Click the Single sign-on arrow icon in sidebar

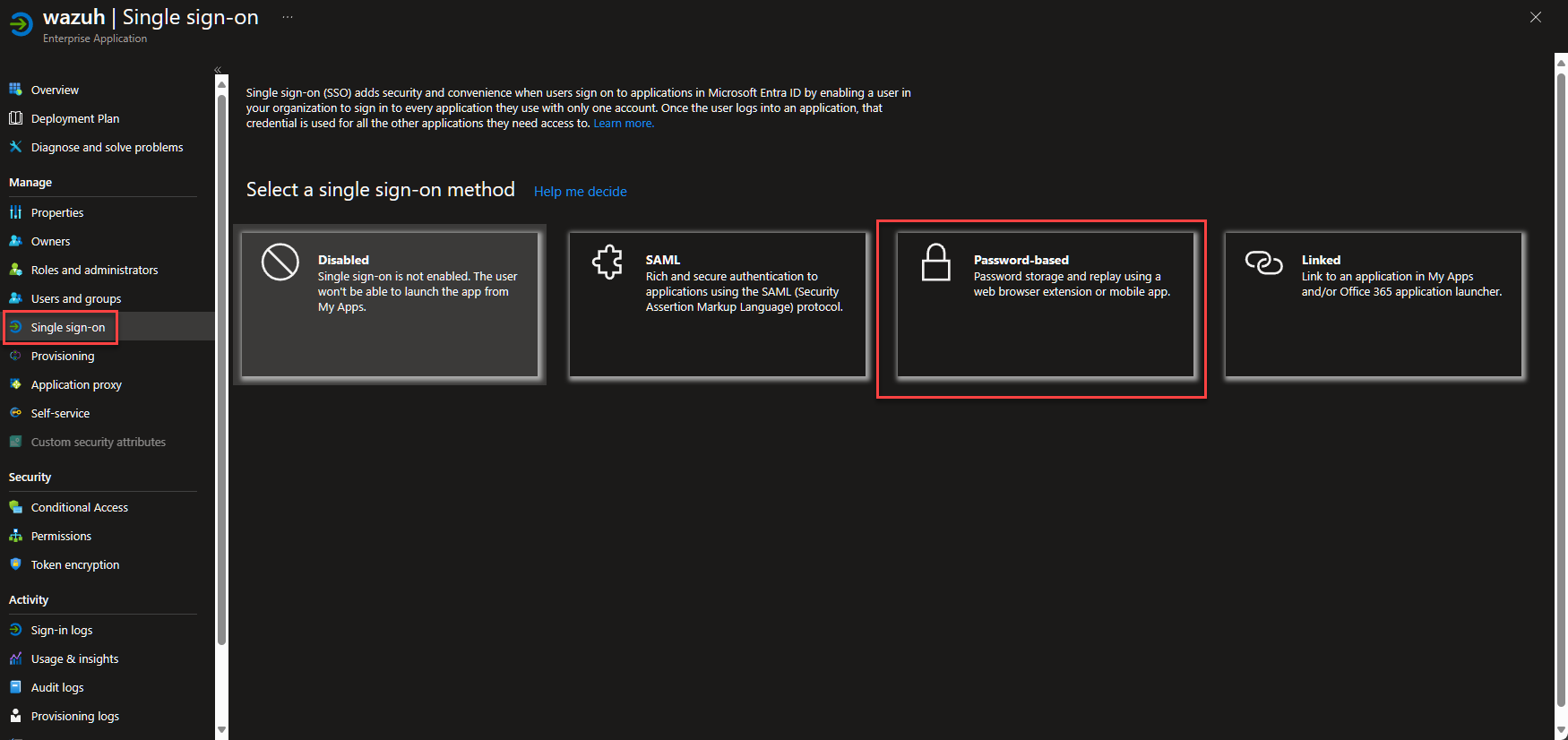tap(15, 327)
